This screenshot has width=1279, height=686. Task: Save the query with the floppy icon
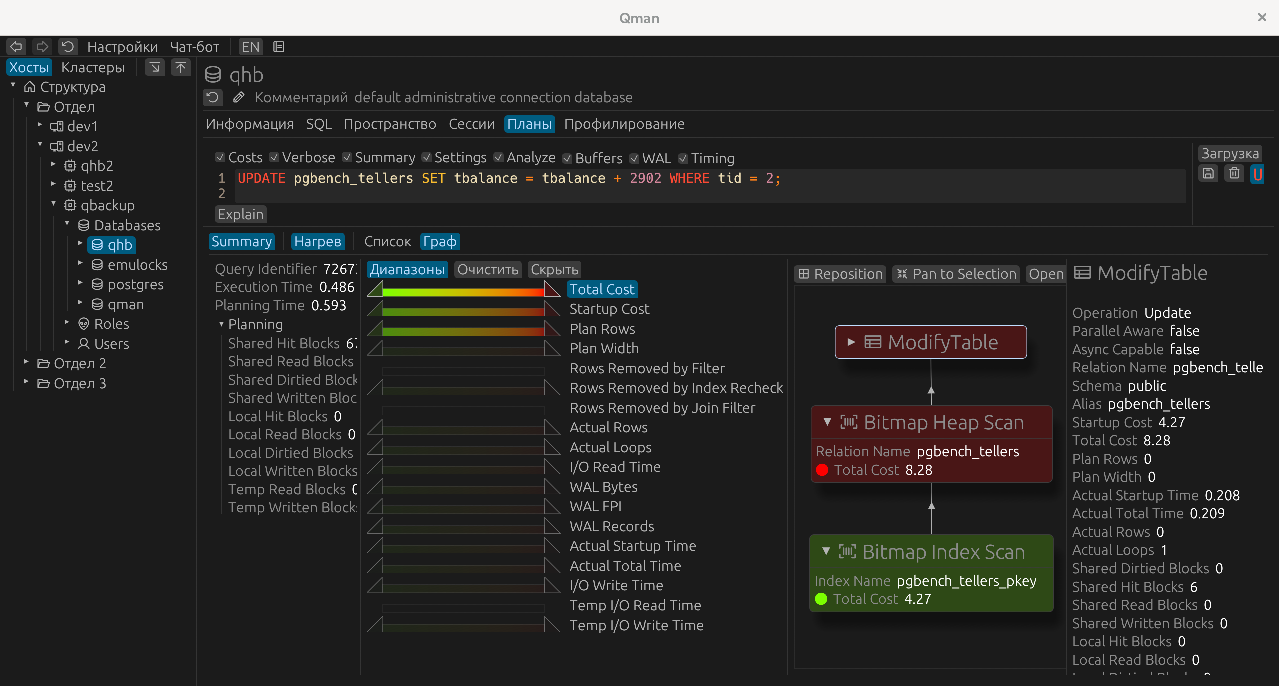pos(1208,174)
